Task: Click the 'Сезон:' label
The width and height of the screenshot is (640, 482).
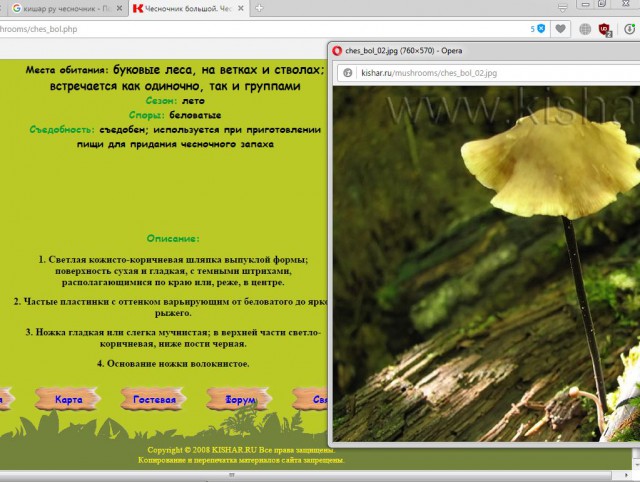Action: tap(161, 100)
